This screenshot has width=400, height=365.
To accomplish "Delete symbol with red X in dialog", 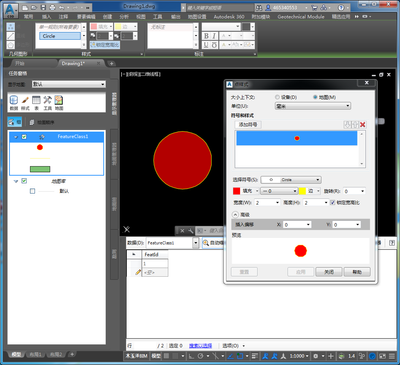I will point(363,124).
